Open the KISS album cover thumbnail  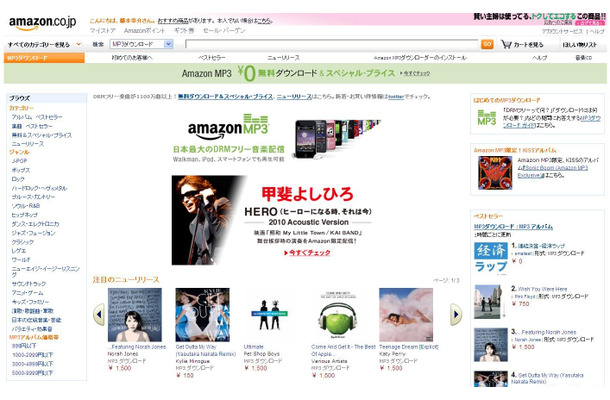pos(495,173)
